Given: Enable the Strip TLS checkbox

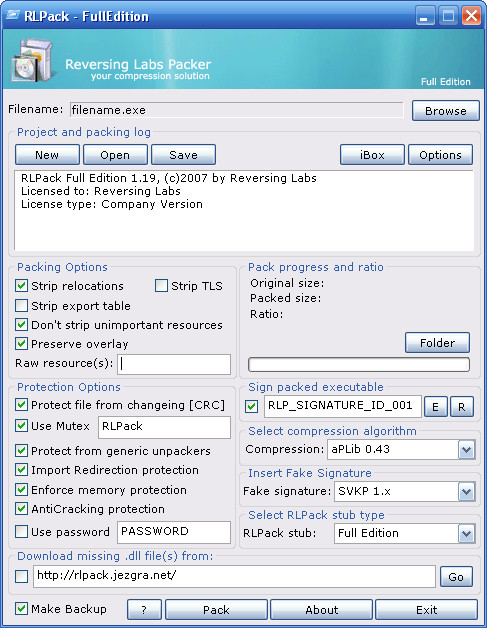Looking at the screenshot, I should (x=161, y=286).
